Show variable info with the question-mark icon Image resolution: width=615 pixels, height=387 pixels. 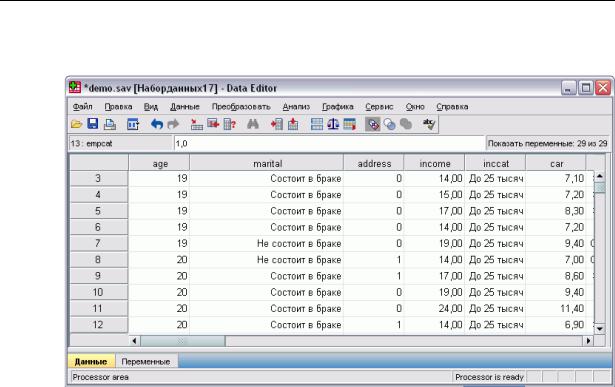pos(230,124)
